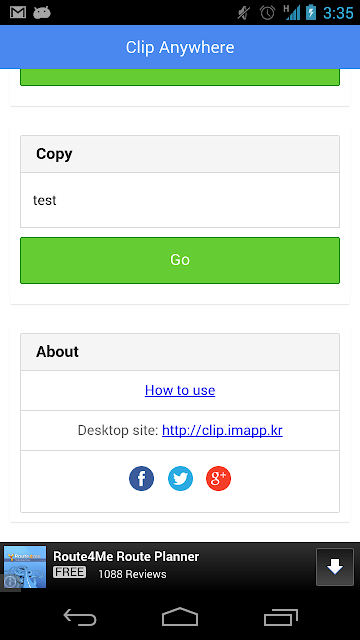Share via the Google Plus icon

[x=218, y=478]
